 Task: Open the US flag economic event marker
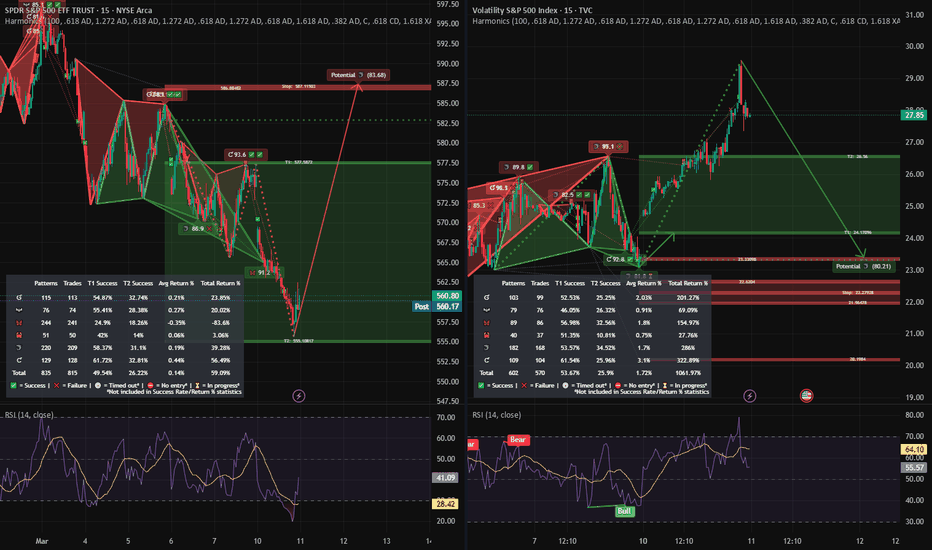pyautogui.click(x=806, y=395)
